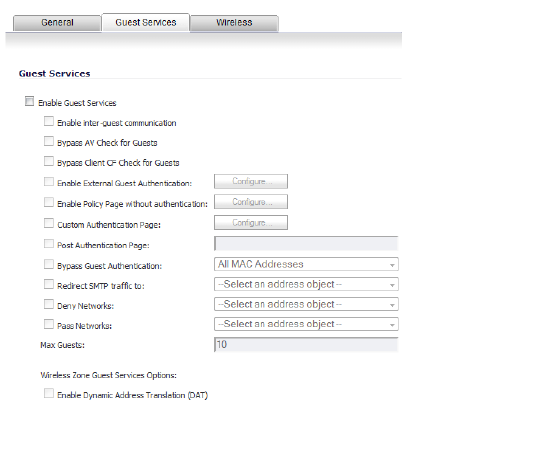
Task: Enable Dynamic Address Translation (DAT) checkbox
Action: click(x=49, y=393)
